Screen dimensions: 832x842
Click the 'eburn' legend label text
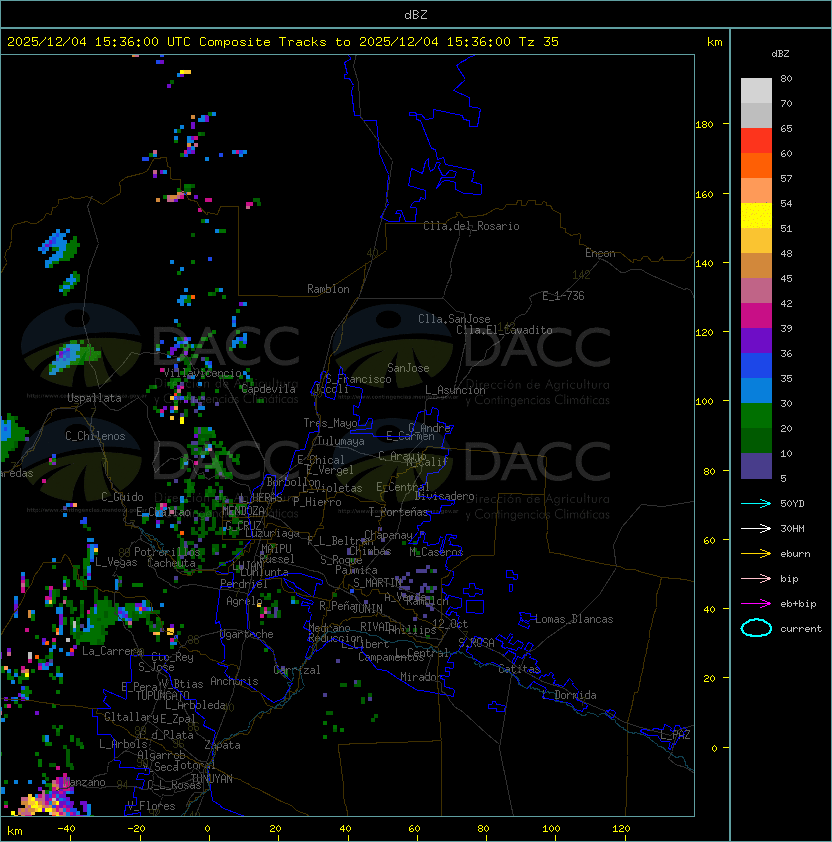(795, 554)
